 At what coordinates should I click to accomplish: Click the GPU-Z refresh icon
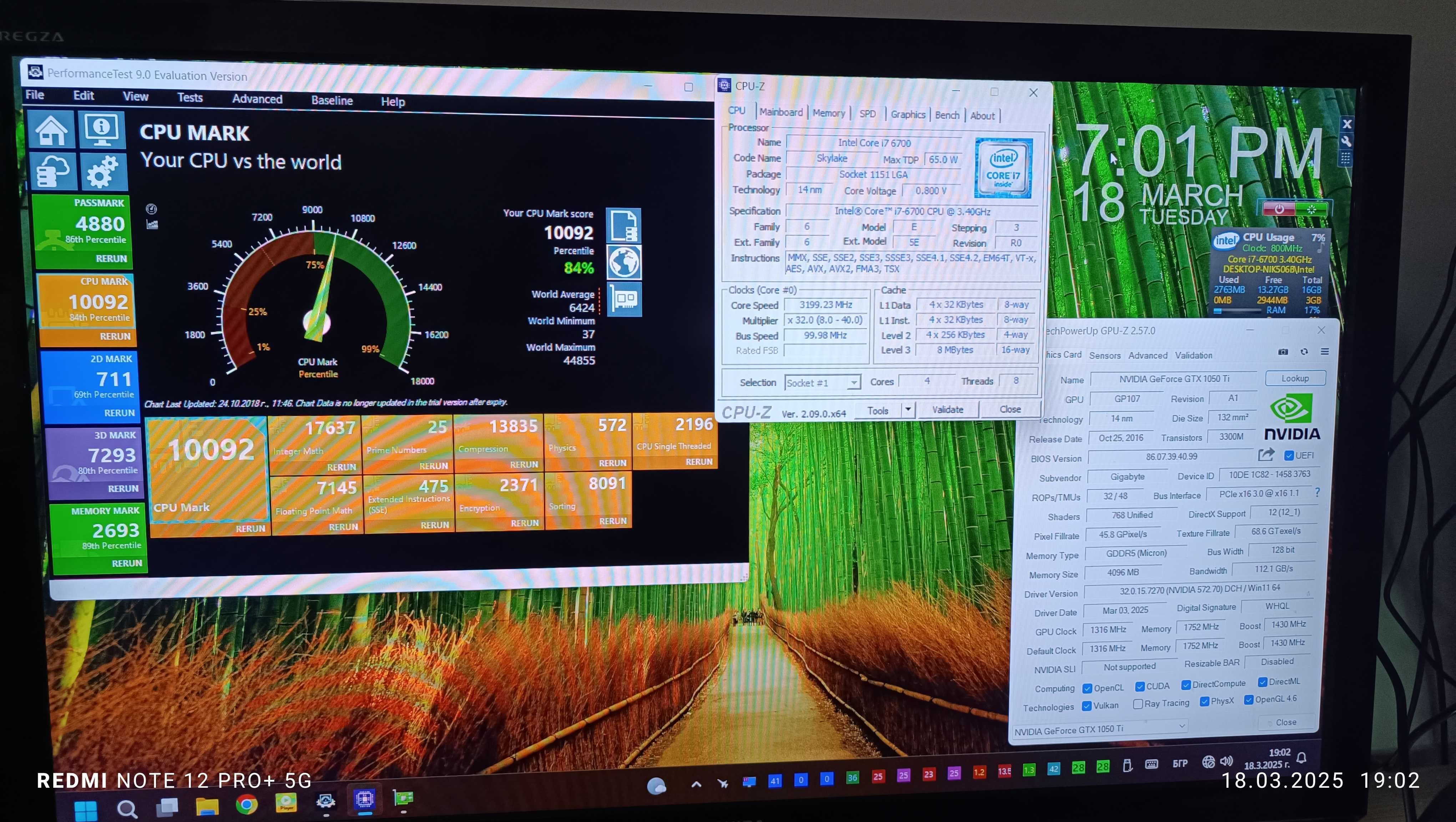(1304, 351)
